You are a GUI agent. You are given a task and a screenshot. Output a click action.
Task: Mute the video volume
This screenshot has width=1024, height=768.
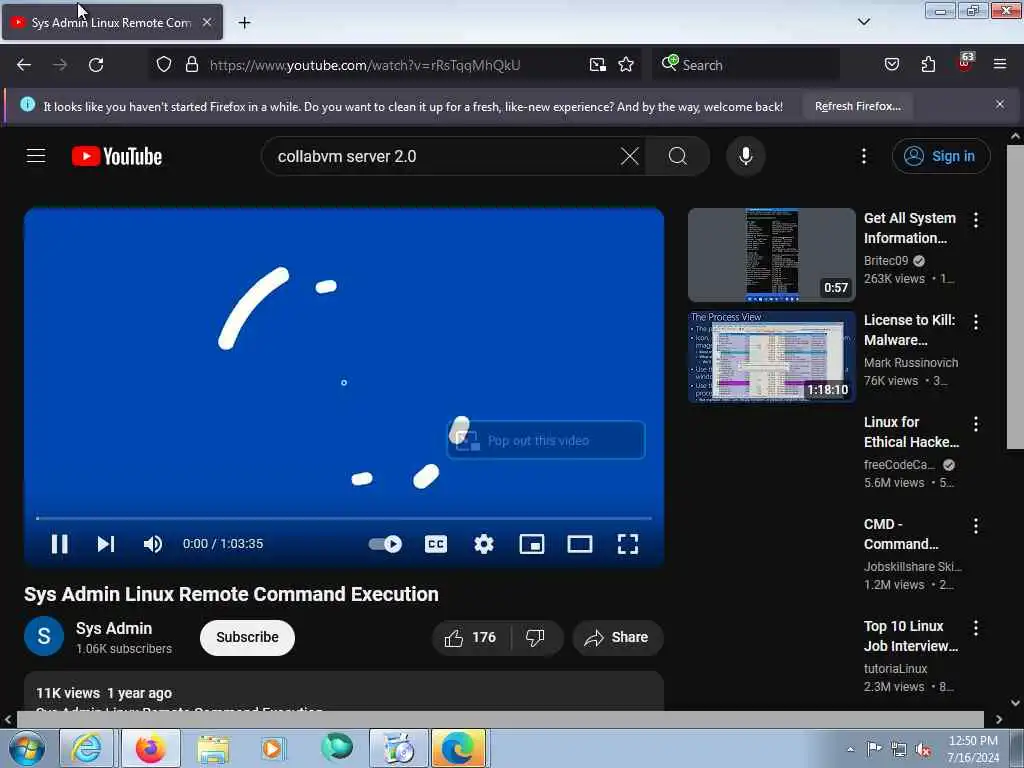coord(153,544)
